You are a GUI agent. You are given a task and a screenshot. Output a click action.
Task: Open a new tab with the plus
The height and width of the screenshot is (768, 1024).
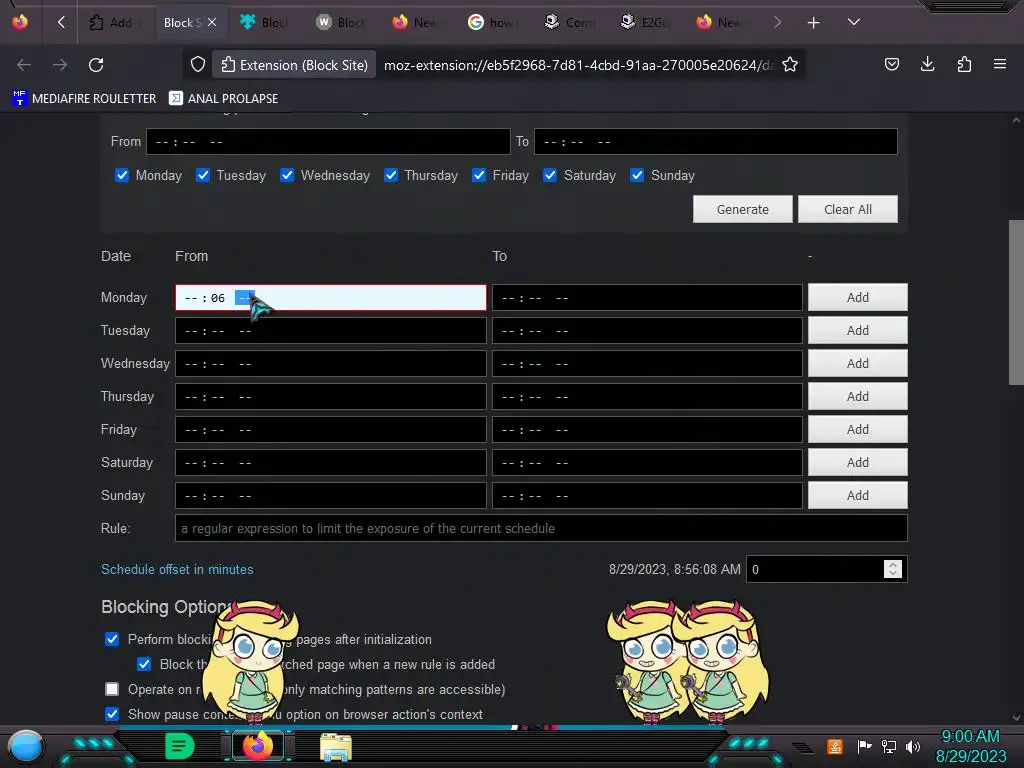pyautogui.click(x=813, y=23)
